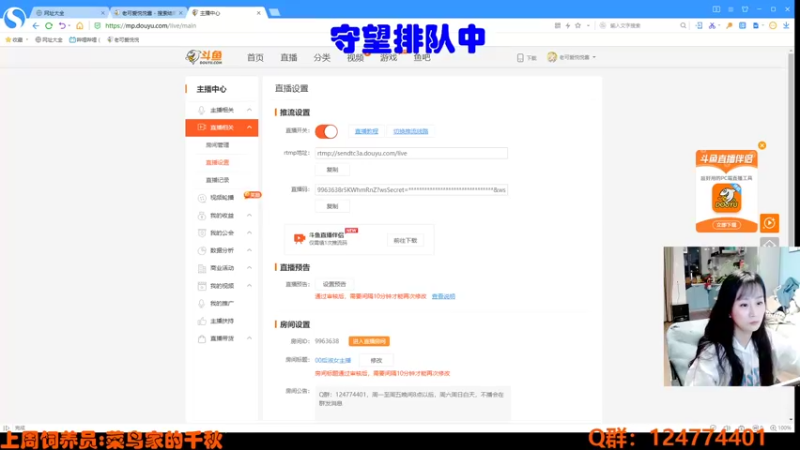Click the orange 进入直播间 button
Screen dimensions: 800x450
(369, 341)
